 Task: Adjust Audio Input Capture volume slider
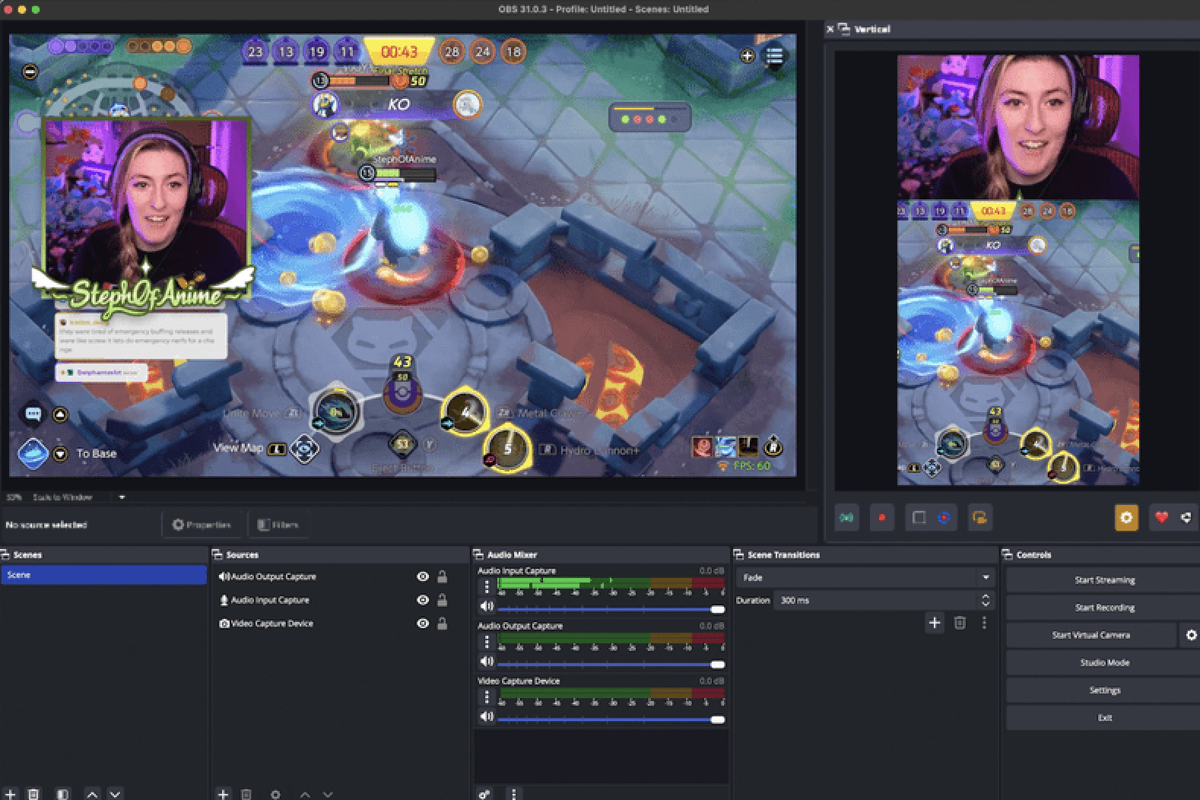pos(611,608)
